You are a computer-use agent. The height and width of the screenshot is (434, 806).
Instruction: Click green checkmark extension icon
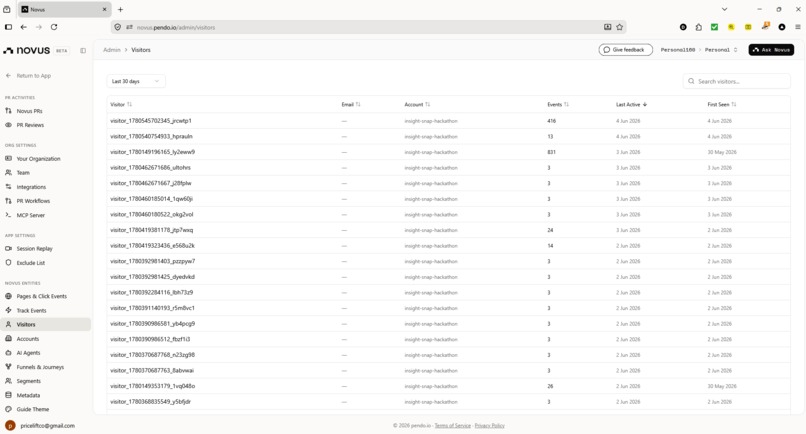(714, 27)
